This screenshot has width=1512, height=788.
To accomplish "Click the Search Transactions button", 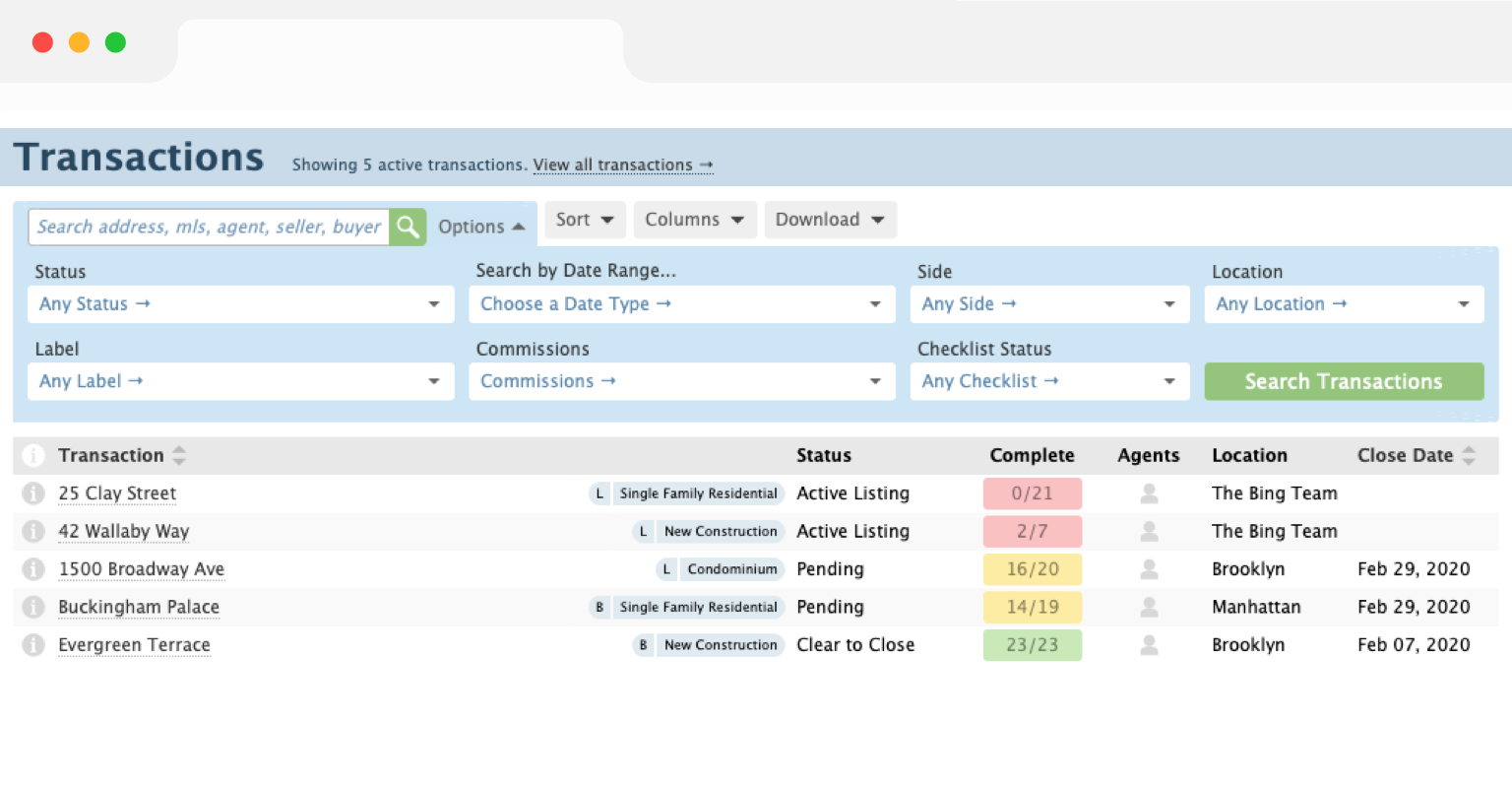I will pyautogui.click(x=1344, y=381).
